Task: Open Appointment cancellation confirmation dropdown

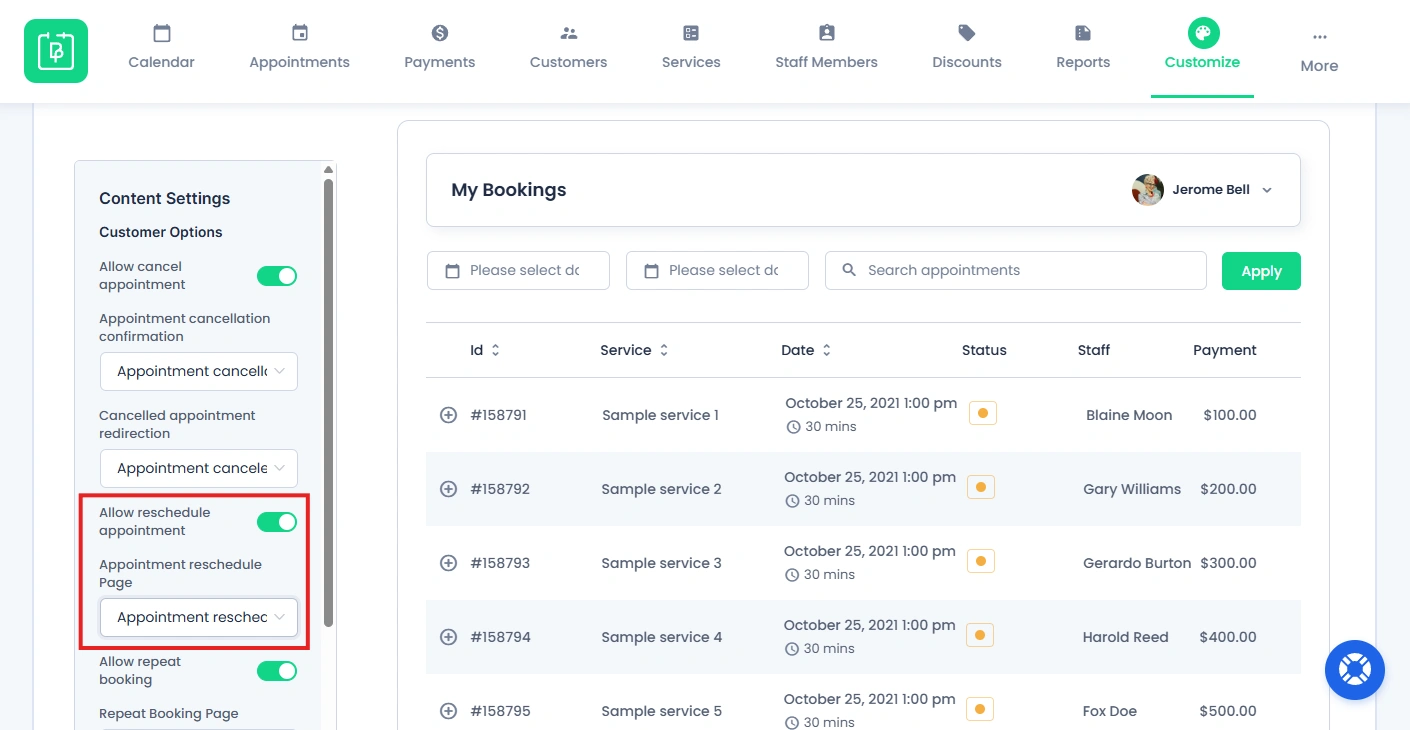Action: point(199,371)
